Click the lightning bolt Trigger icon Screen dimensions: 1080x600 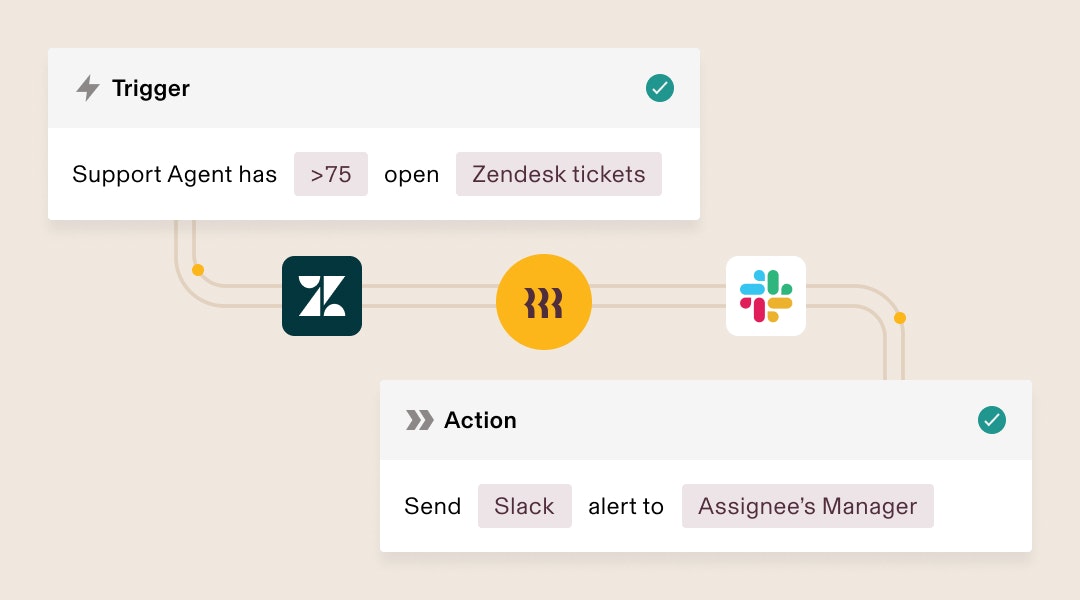[x=87, y=88]
